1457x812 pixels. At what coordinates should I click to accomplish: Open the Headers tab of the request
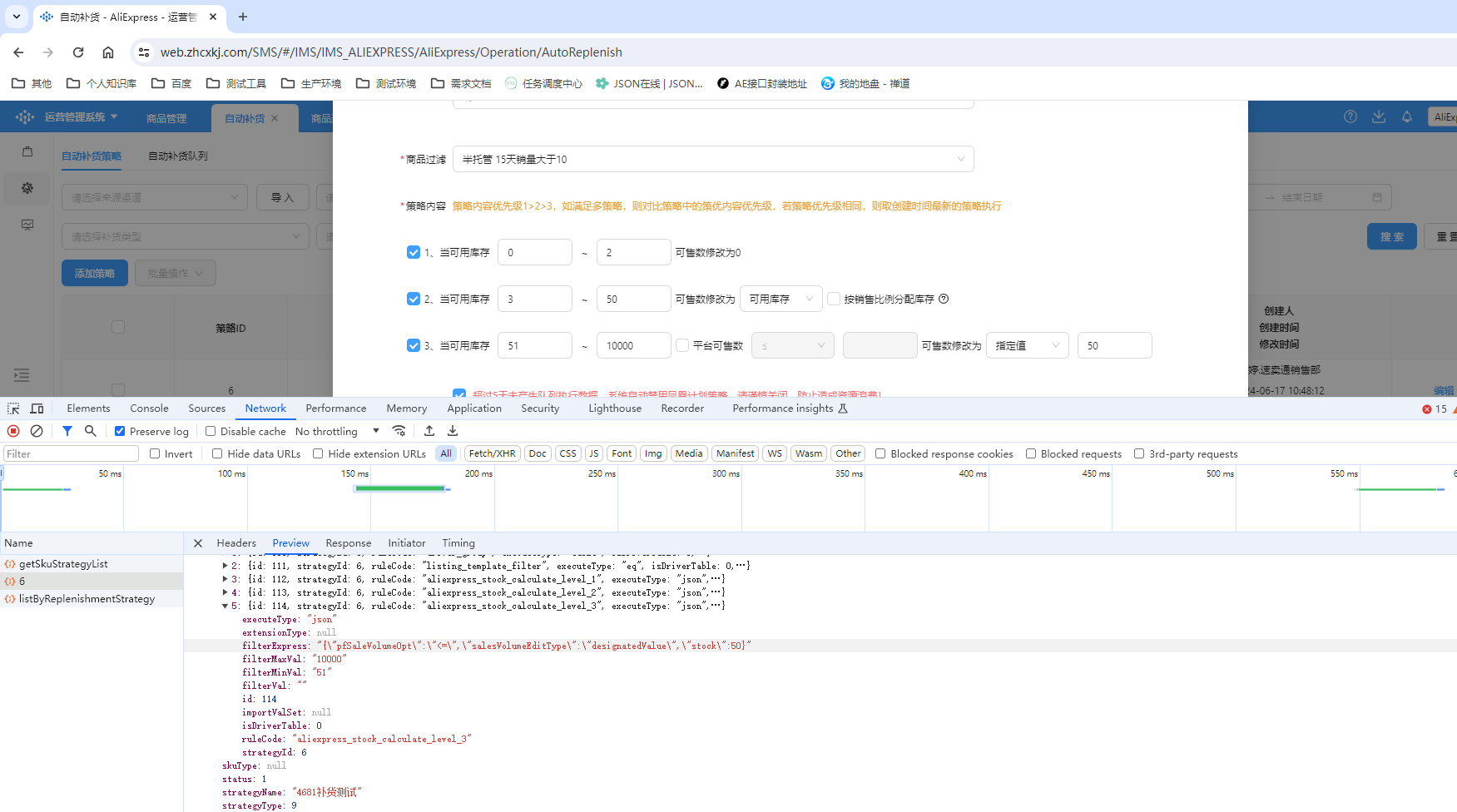coord(236,543)
